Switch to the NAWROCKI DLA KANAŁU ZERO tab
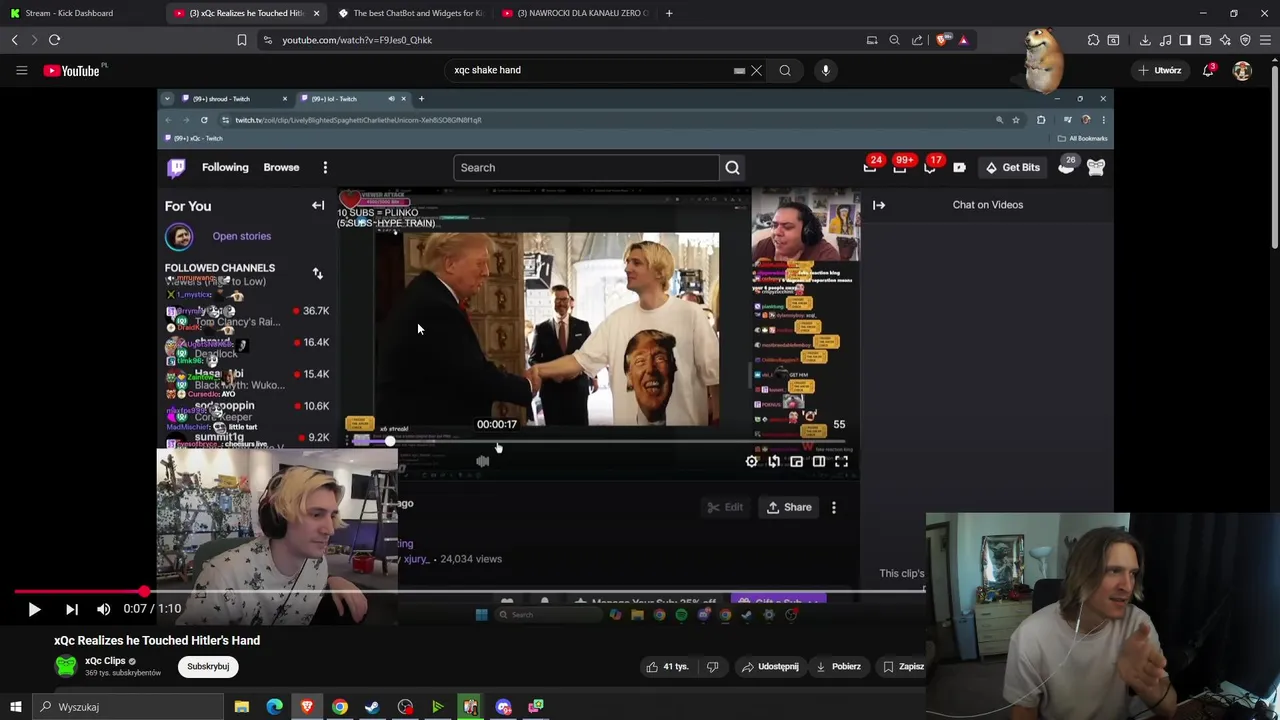 (575, 13)
